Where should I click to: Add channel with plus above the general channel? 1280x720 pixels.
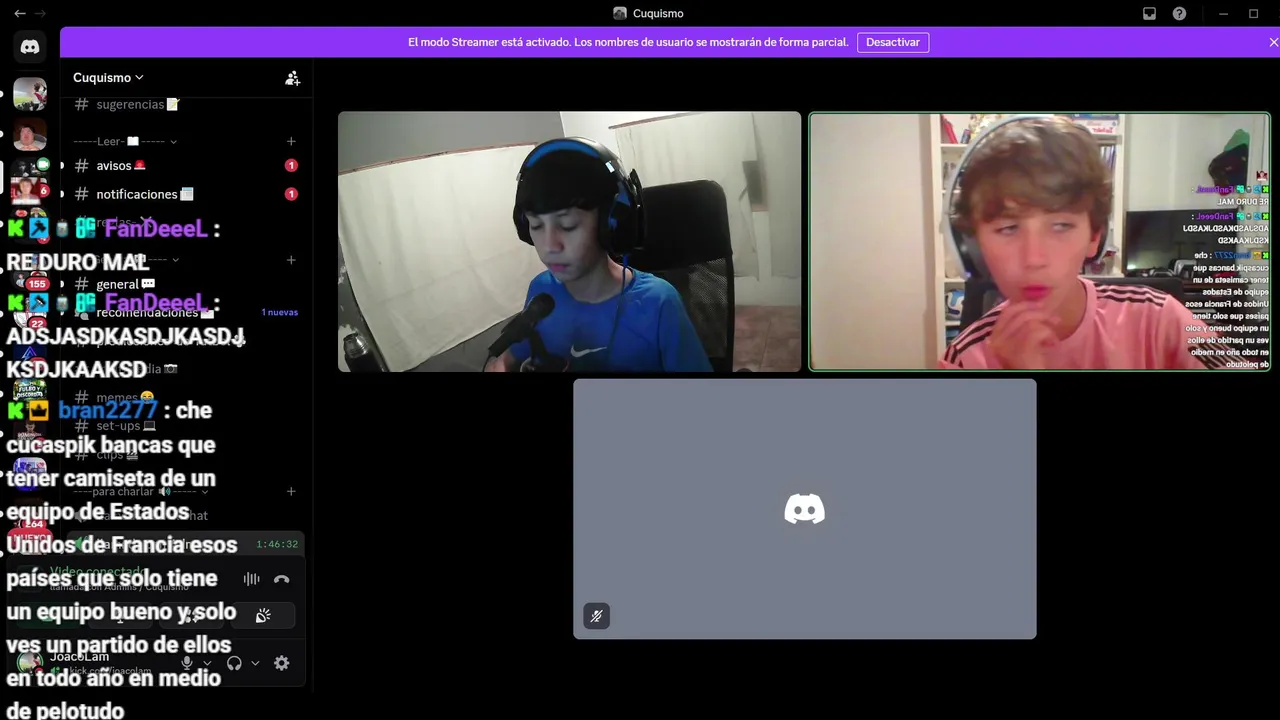(291, 260)
